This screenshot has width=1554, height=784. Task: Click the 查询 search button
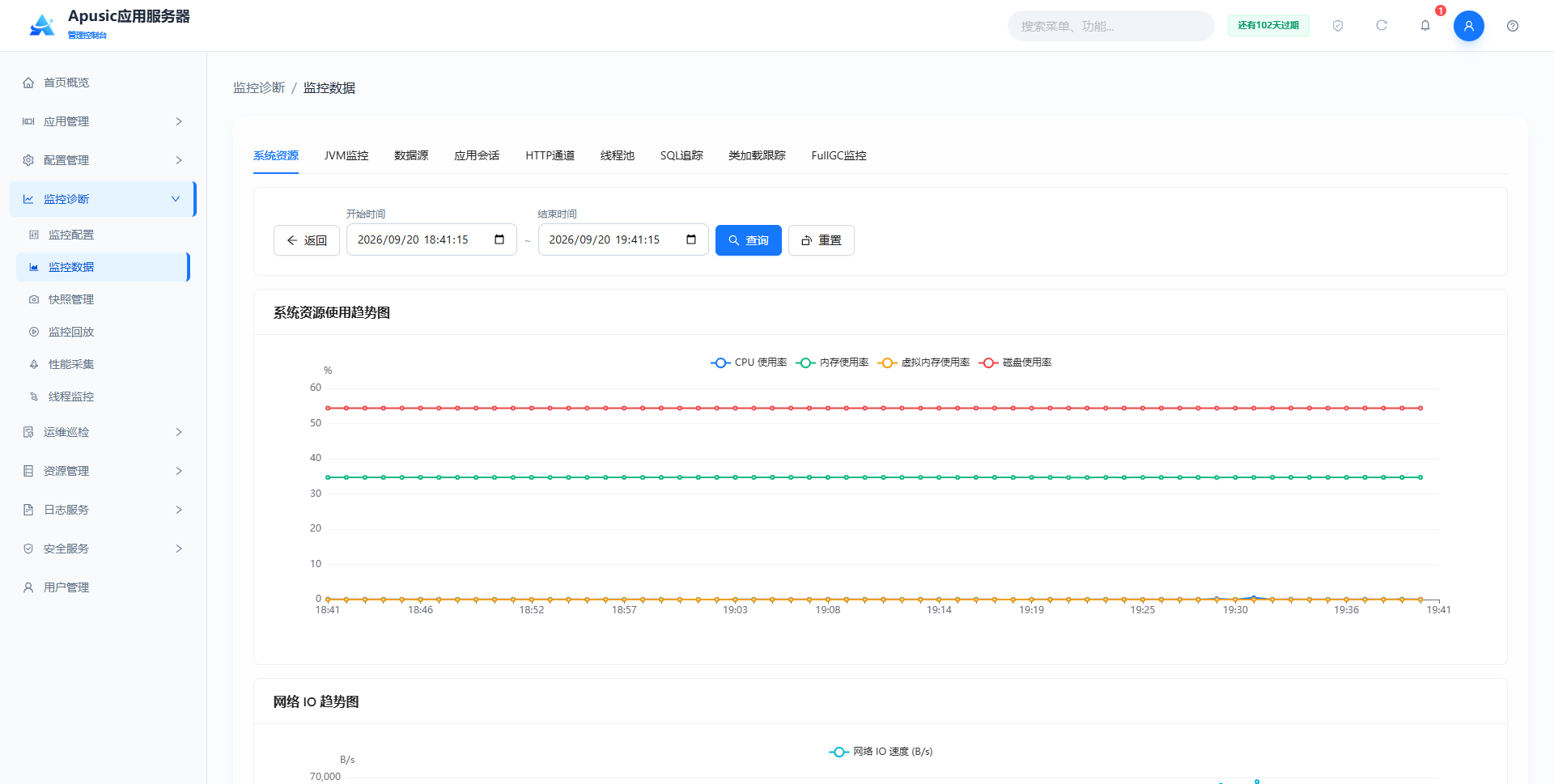(749, 240)
